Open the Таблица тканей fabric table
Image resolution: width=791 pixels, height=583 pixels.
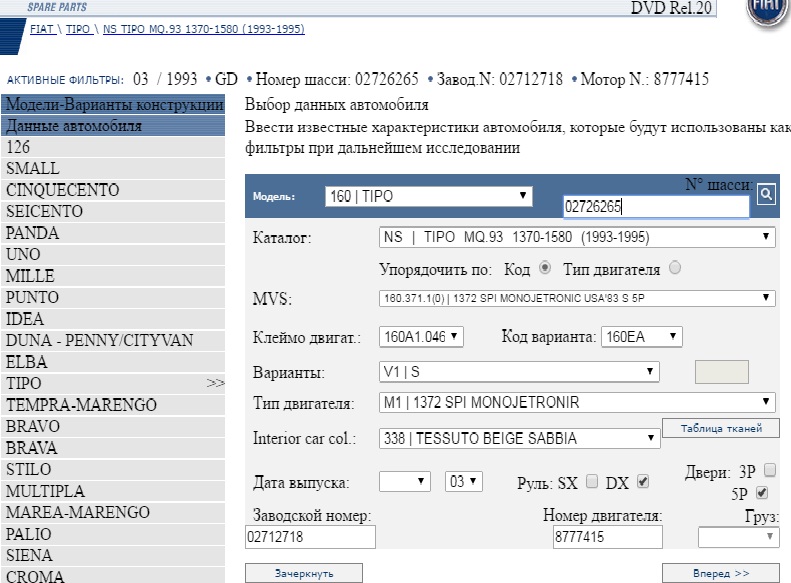[720, 428]
